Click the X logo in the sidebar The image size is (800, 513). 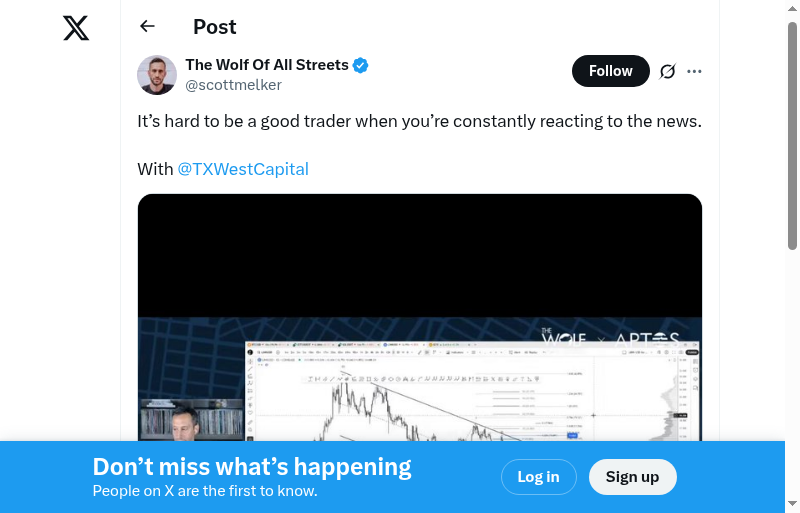76,28
